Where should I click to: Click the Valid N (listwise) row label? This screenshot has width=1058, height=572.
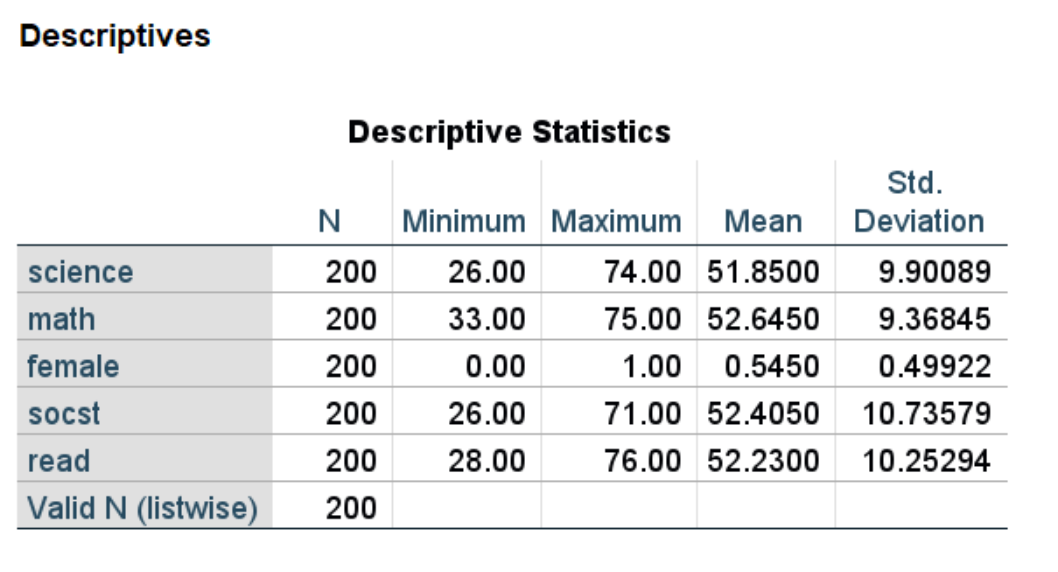[x=142, y=508]
